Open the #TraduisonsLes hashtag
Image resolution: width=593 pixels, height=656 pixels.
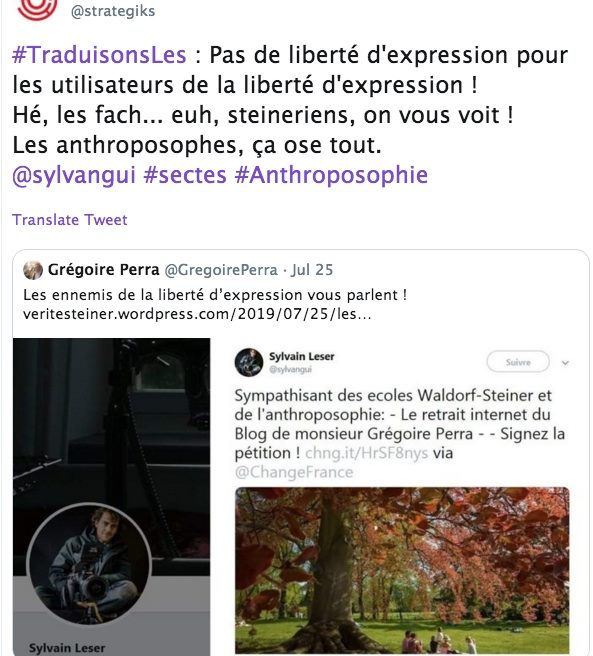(99, 55)
